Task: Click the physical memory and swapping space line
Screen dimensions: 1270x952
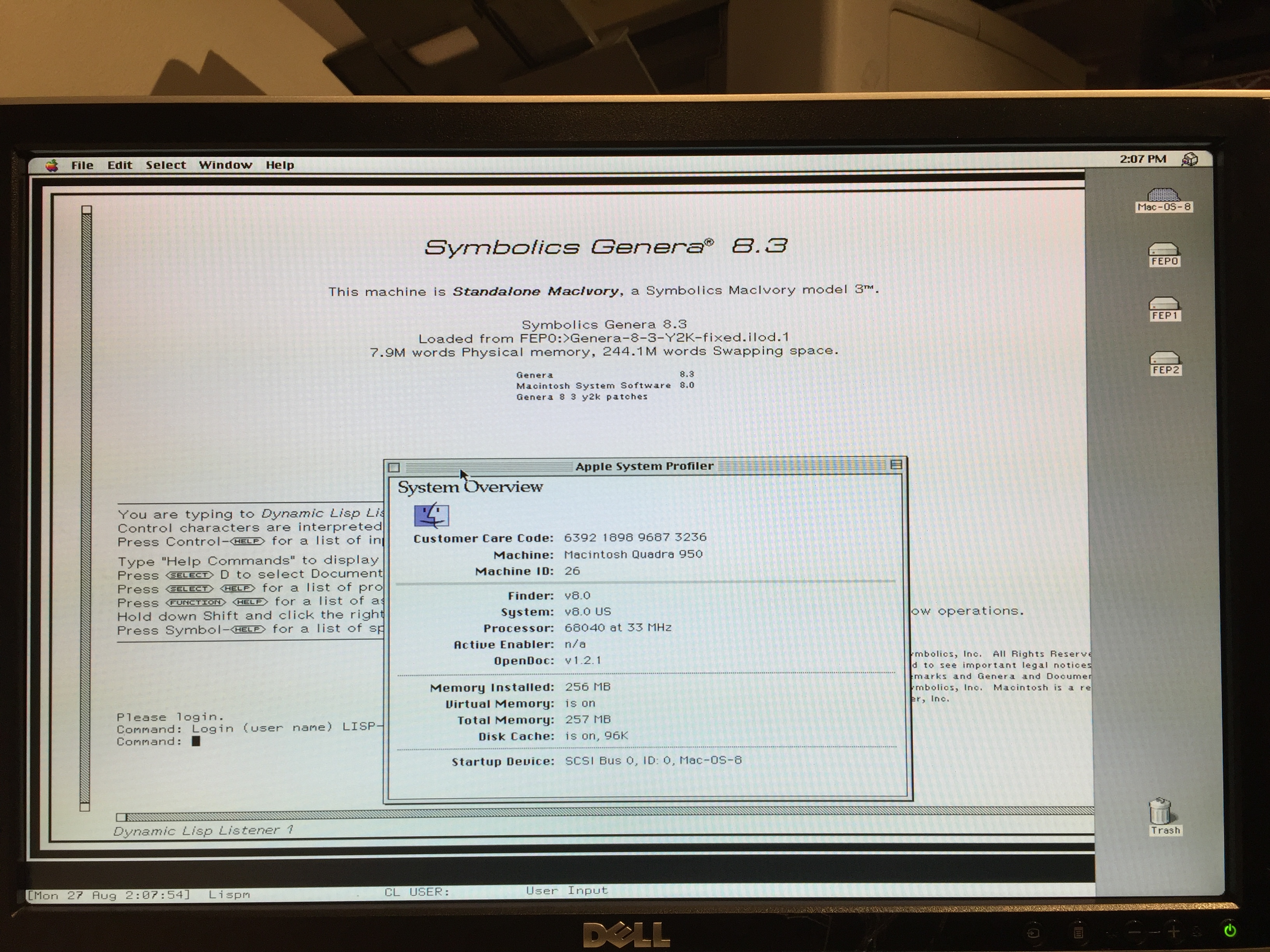Action: 604,351
